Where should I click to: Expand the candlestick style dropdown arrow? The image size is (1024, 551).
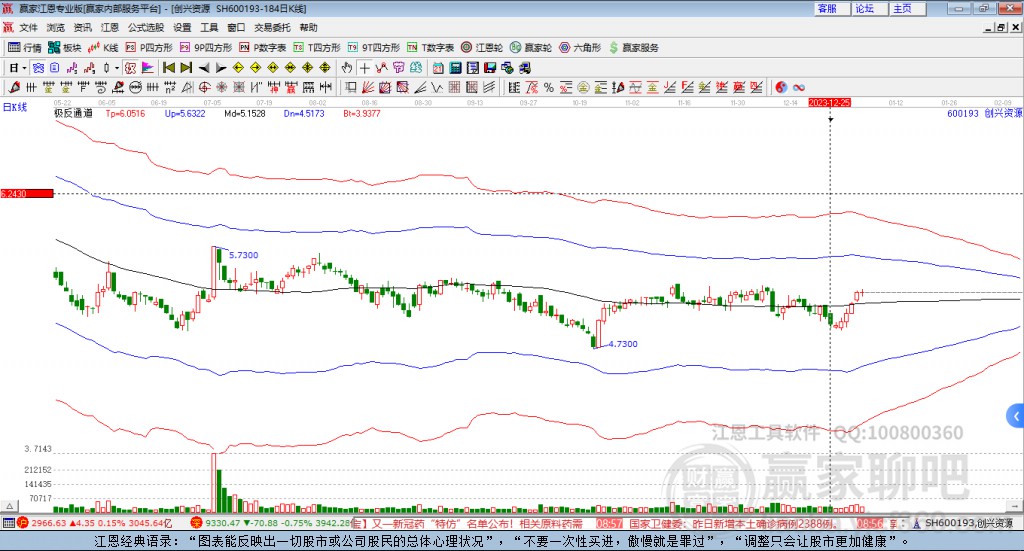coord(117,68)
